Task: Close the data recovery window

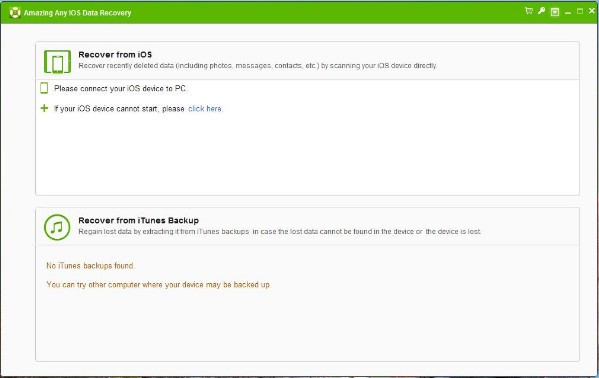Action: [592, 11]
